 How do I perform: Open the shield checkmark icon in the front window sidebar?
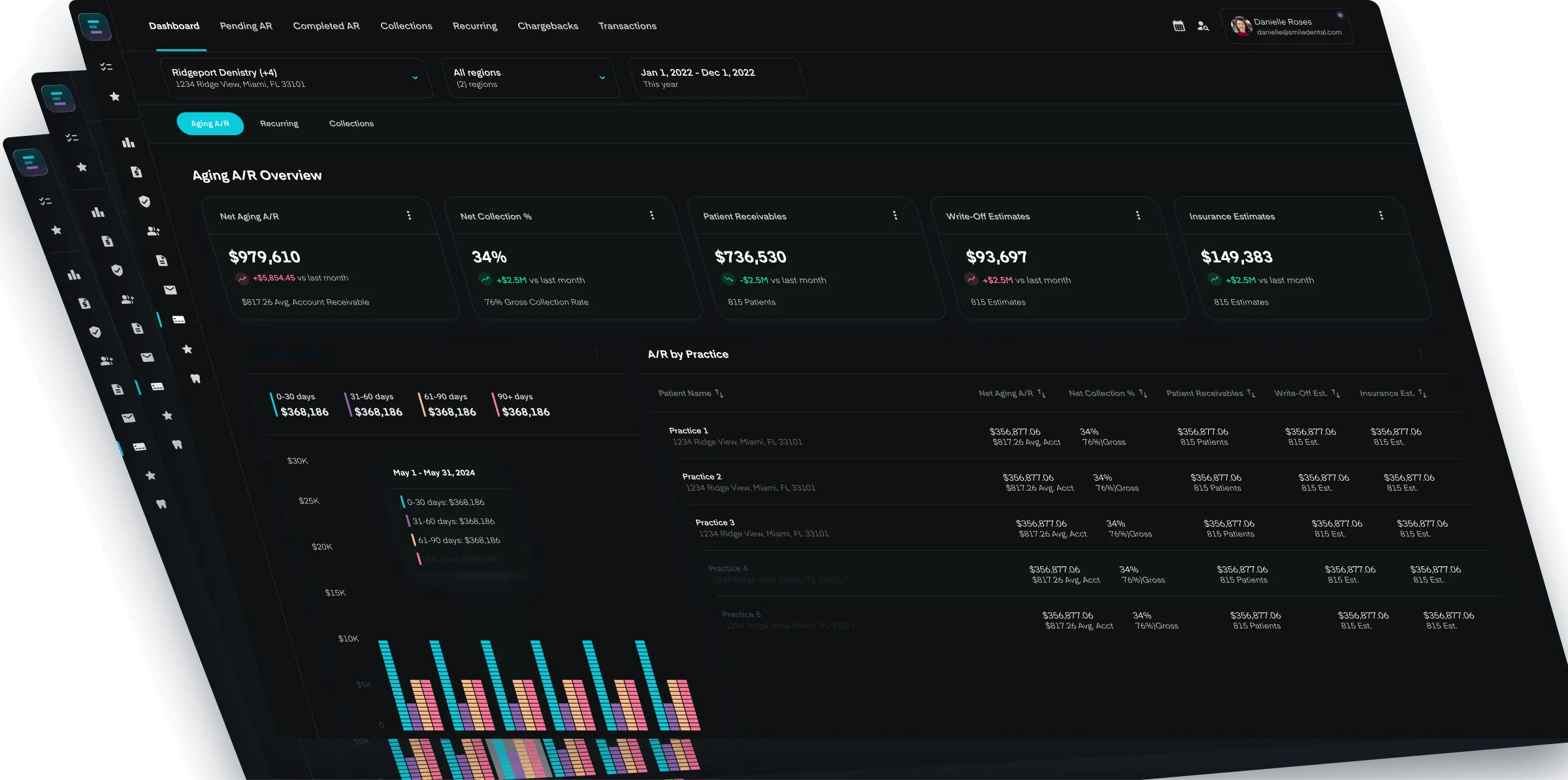[x=144, y=201]
